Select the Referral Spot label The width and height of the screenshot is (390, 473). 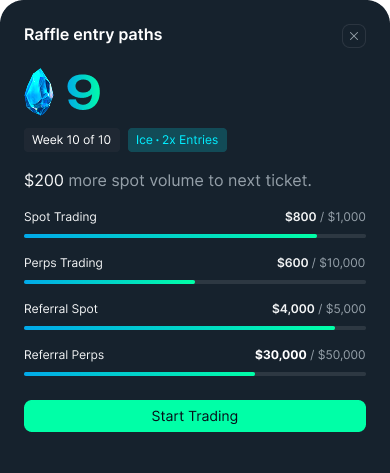[61, 309]
